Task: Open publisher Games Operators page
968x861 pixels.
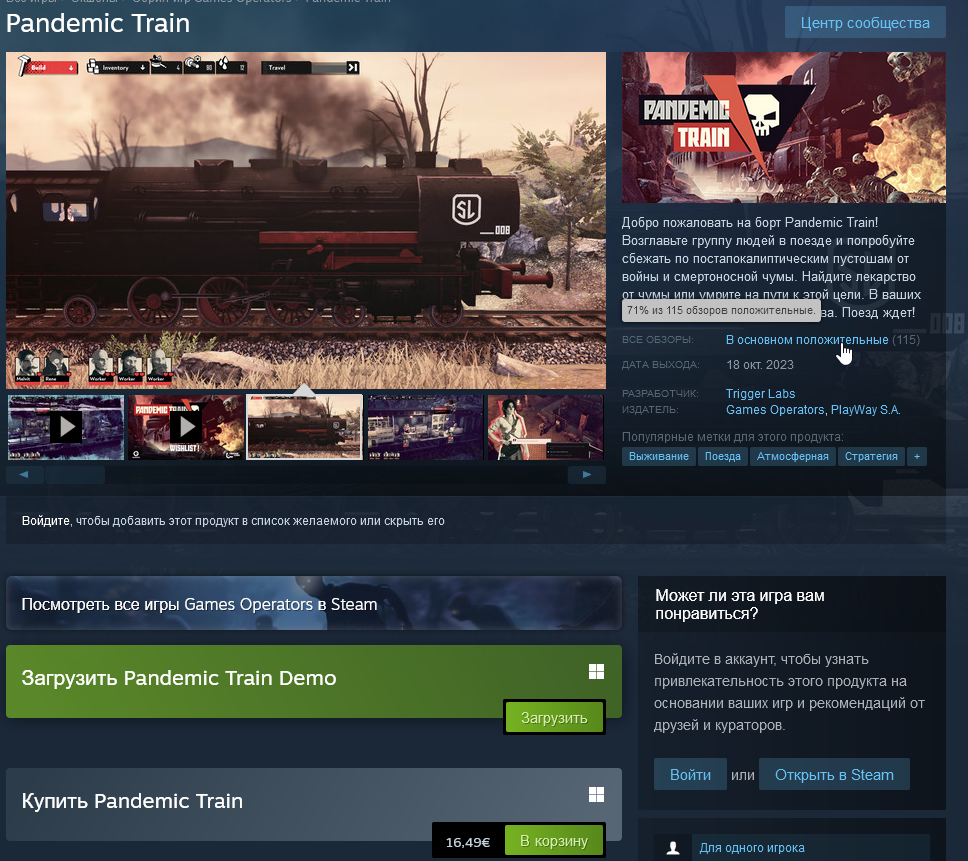Action: click(x=775, y=410)
